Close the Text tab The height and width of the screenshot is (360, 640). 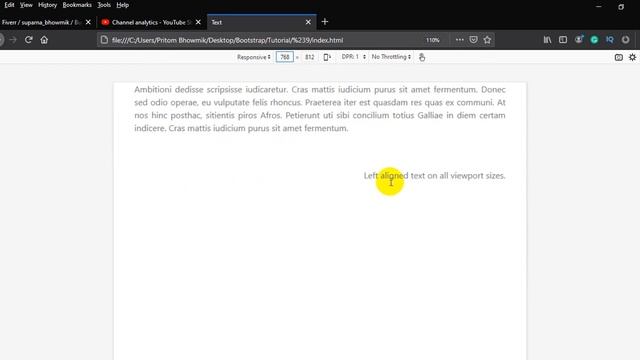tap(308, 22)
